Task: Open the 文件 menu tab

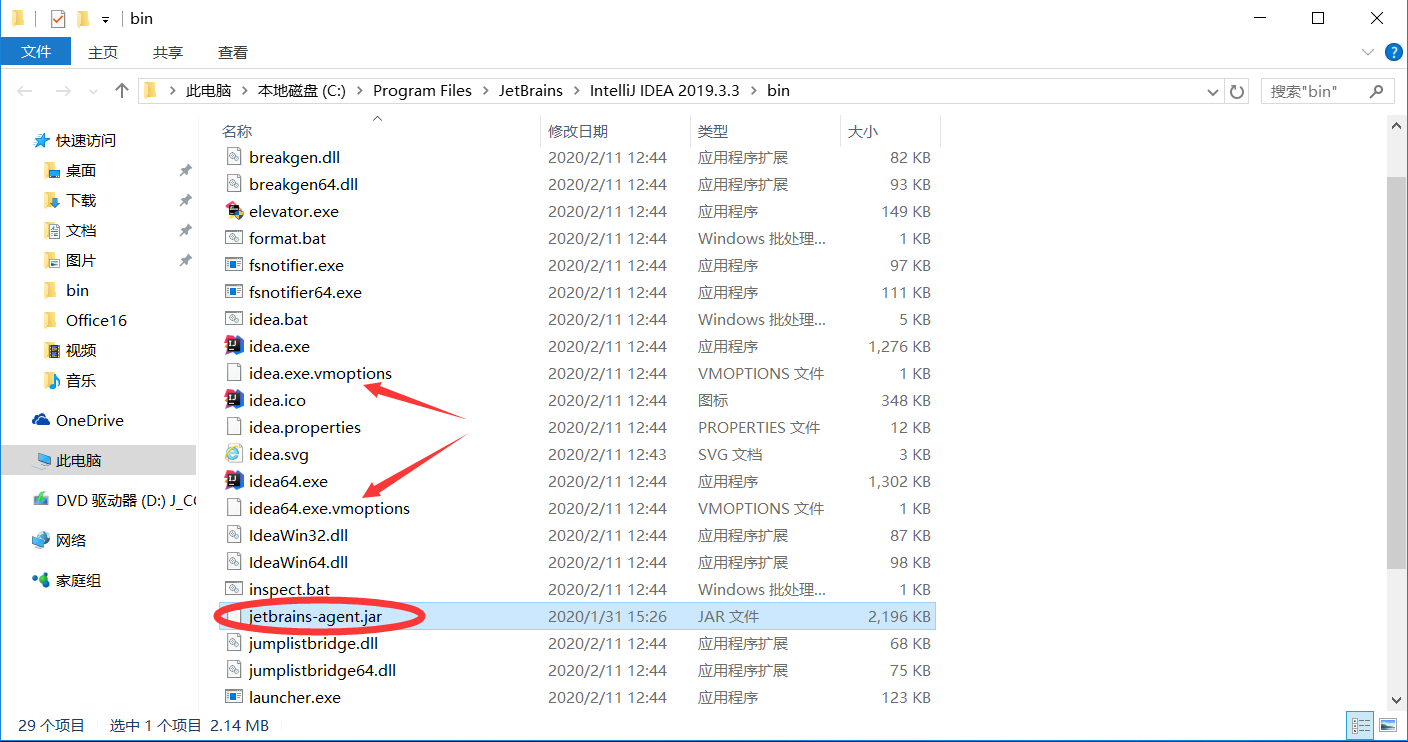Action: [x=36, y=52]
